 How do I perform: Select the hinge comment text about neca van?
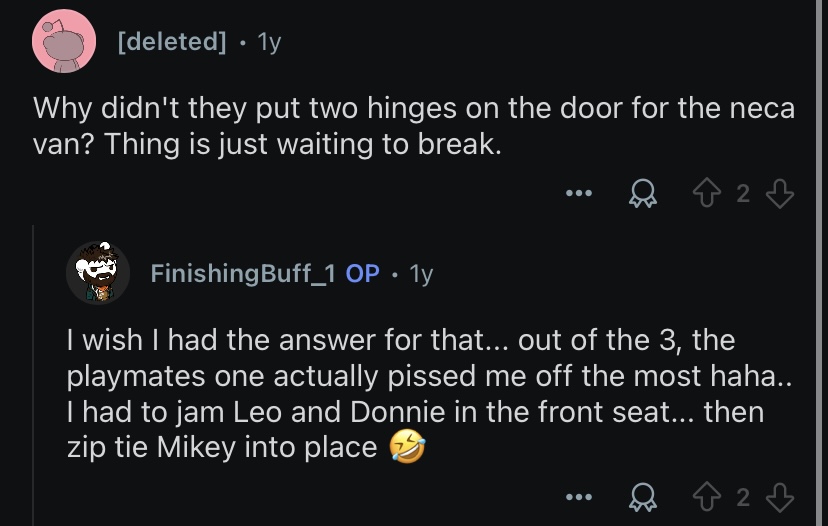pyautogui.click(x=414, y=126)
